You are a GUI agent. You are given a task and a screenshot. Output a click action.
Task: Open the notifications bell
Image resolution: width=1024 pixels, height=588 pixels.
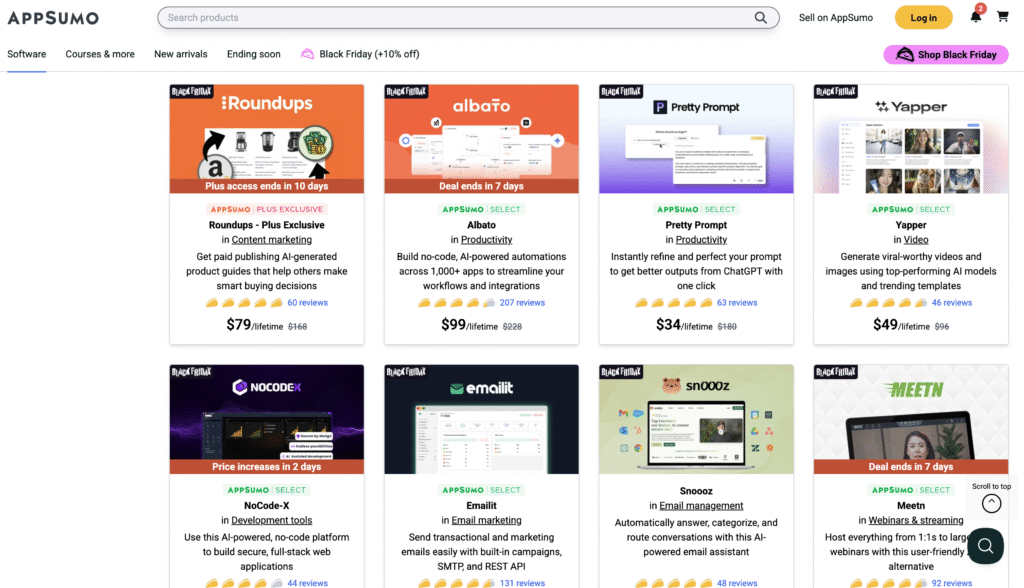(976, 17)
